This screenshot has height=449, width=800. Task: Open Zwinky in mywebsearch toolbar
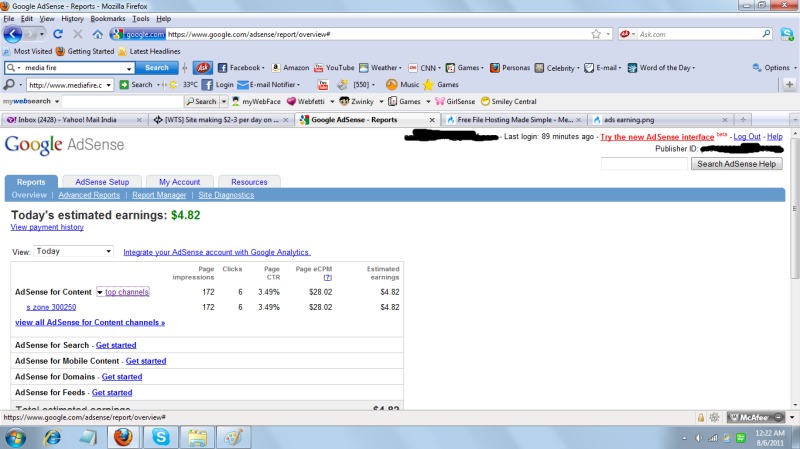click(357, 102)
